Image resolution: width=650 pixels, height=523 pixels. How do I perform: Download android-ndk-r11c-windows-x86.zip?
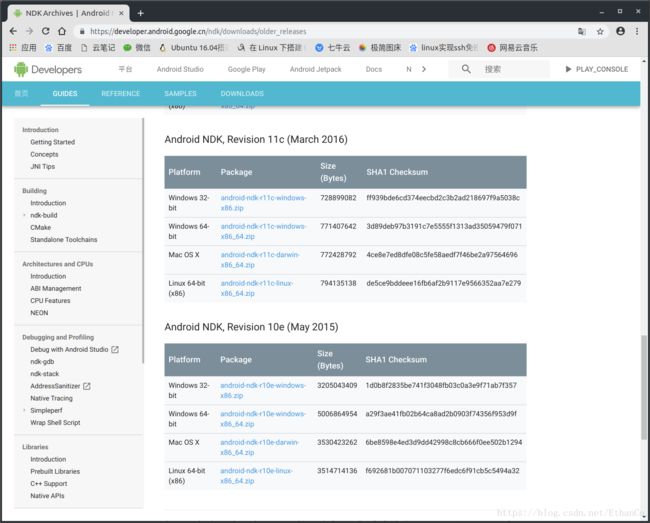pyautogui.click(x=263, y=203)
